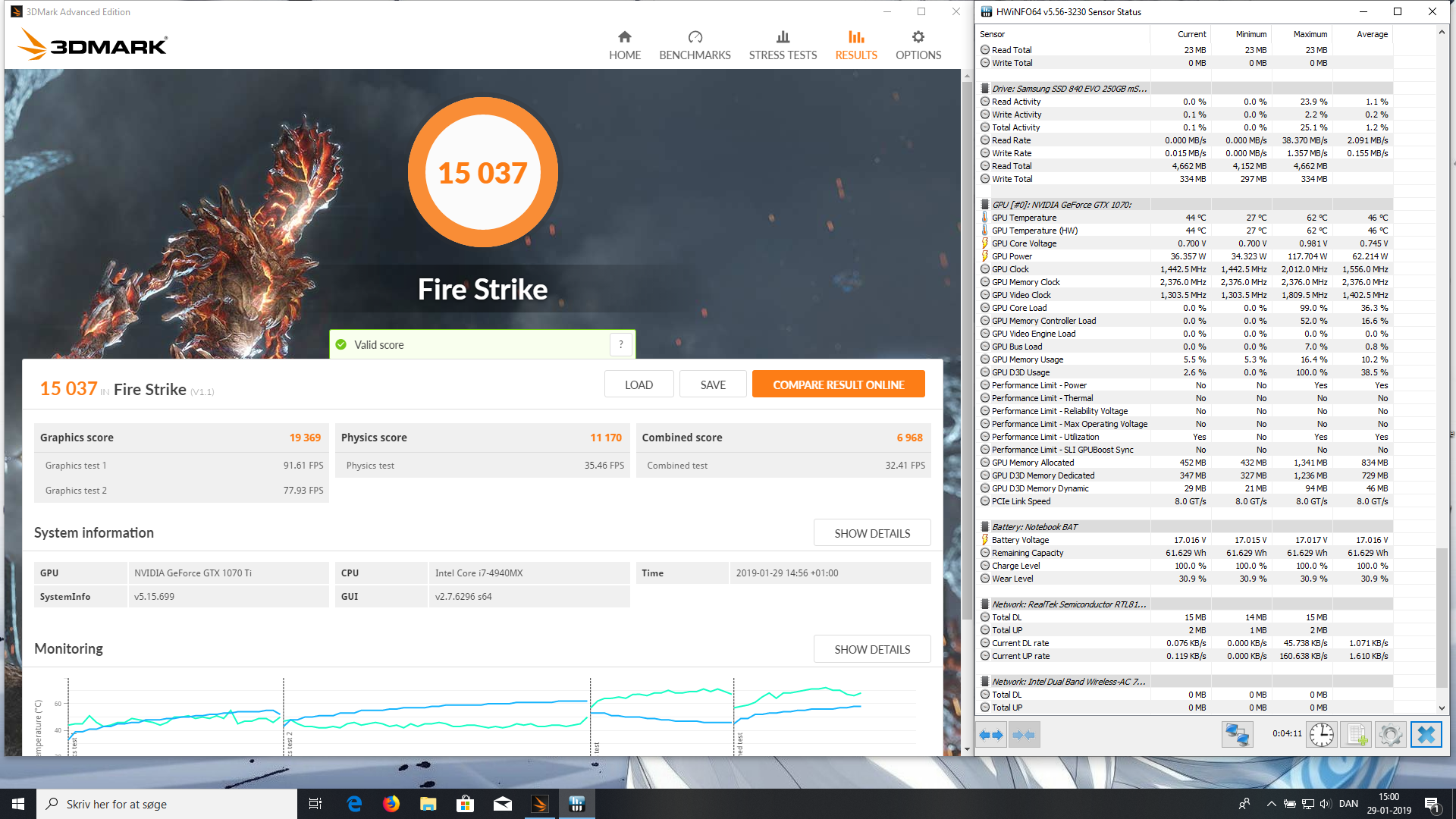Switch to HWiNFO from its taskbar icon

[577, 804]
